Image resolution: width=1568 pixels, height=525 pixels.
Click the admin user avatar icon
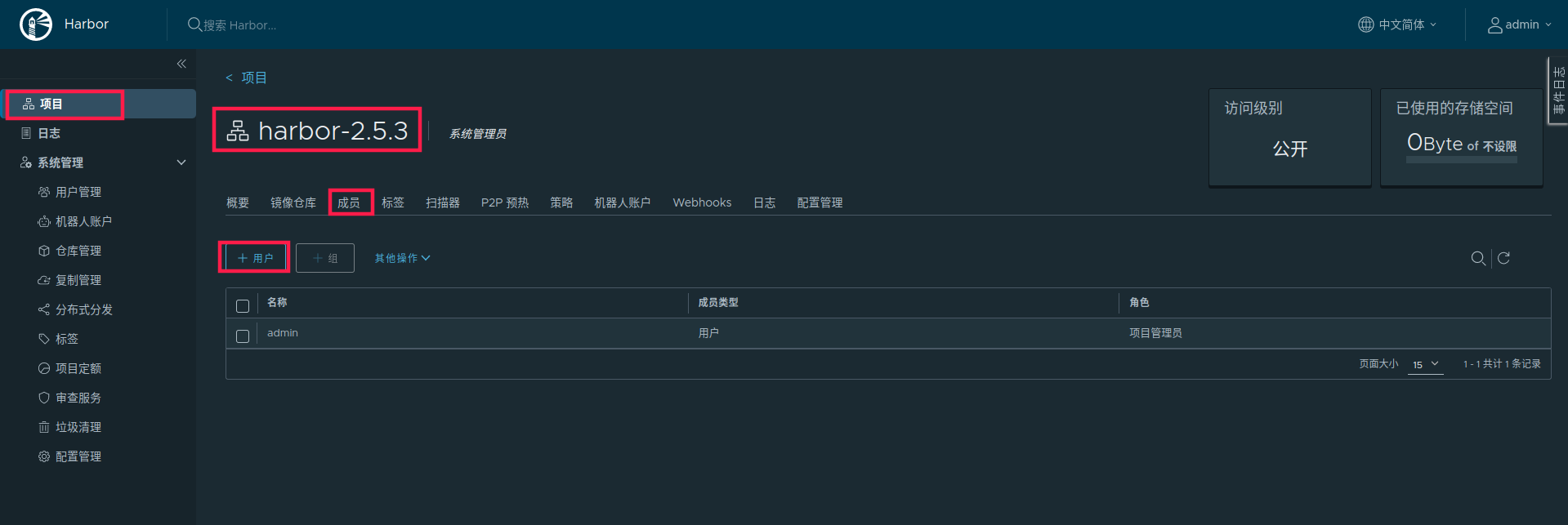coord(1494,25)
